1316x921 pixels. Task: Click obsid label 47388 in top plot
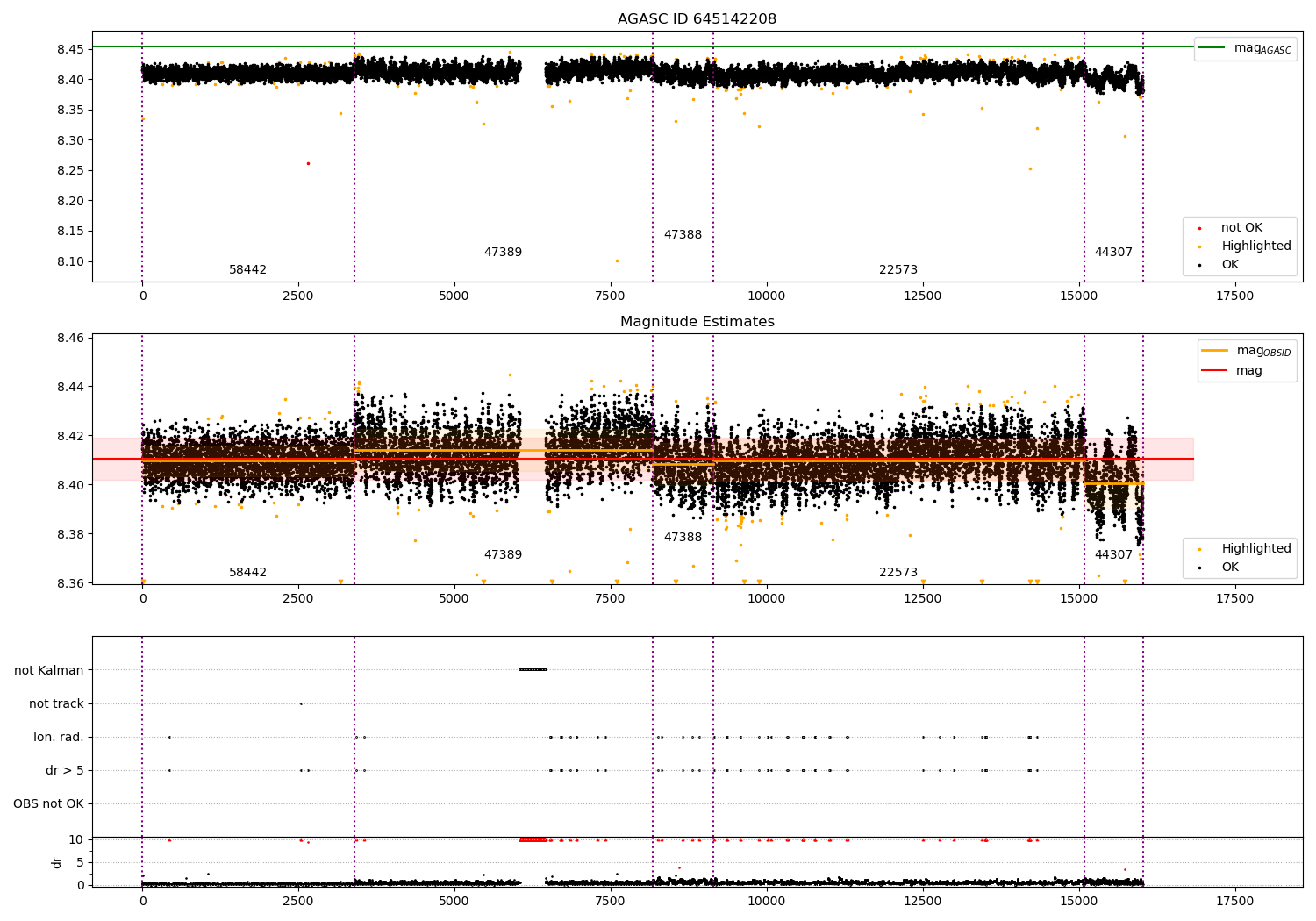click(683, 235)
